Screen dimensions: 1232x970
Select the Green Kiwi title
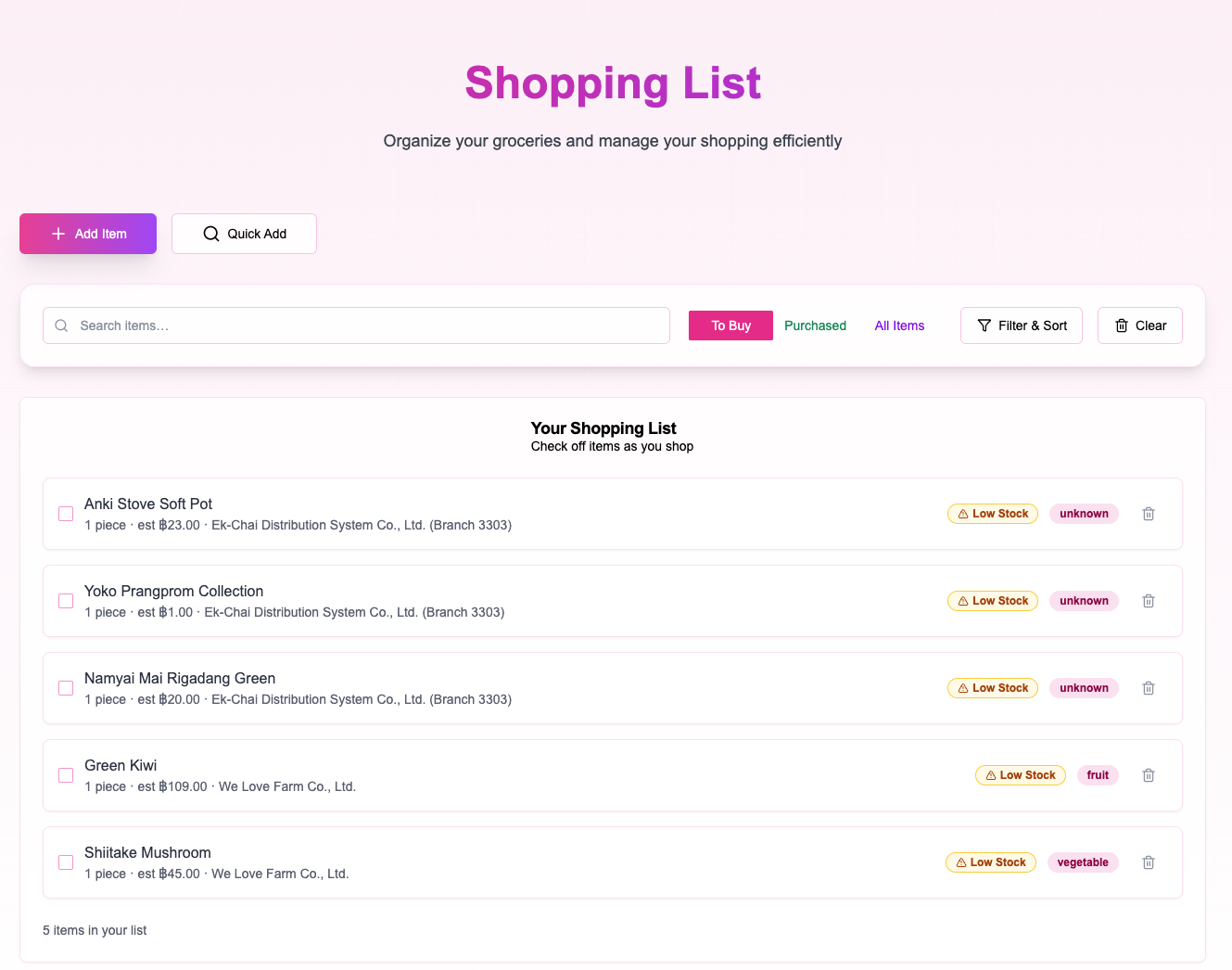[x=121, y=765]
